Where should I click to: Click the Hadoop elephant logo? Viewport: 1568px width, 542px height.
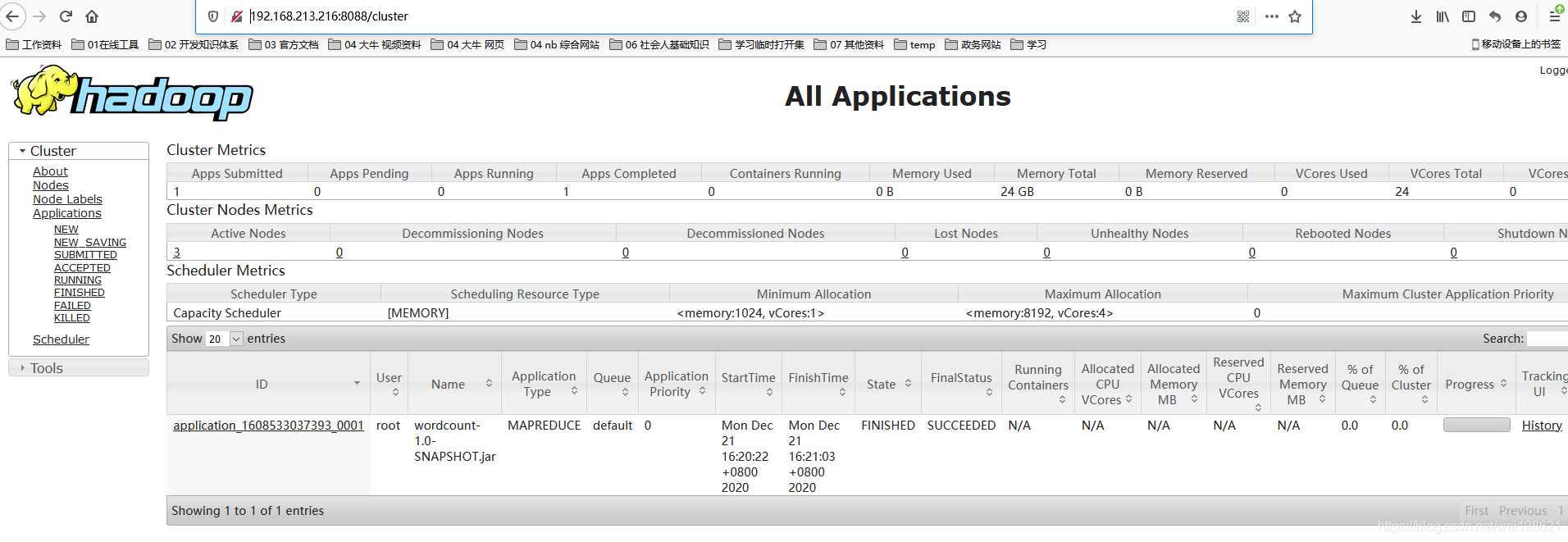pos(131,93)
